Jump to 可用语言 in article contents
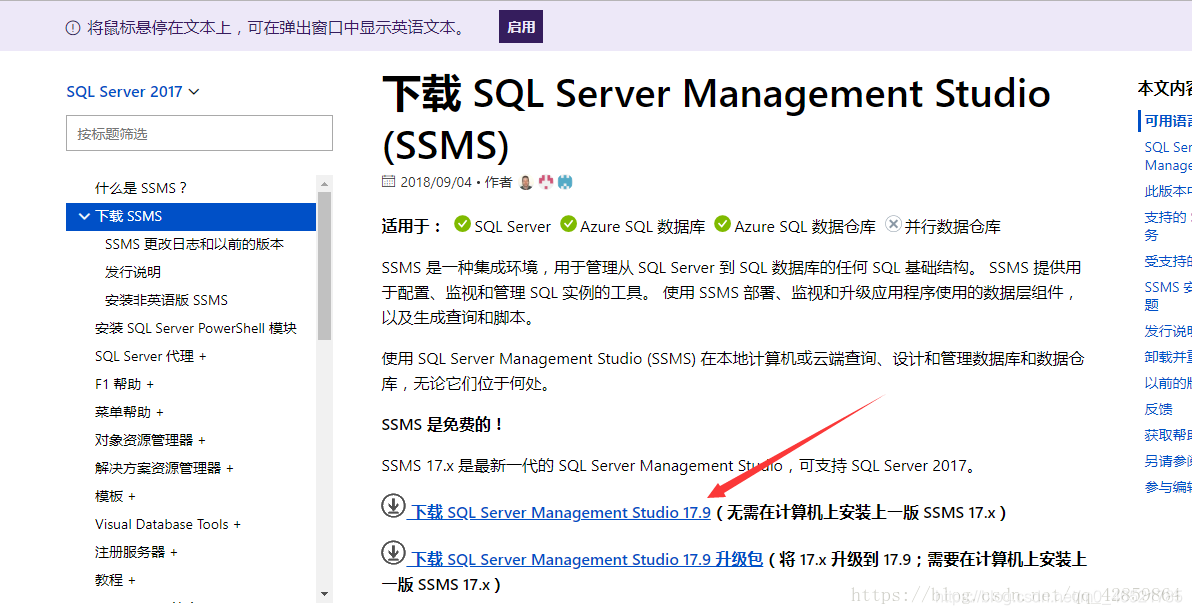Image resolution: width=1192 pixels, height=615 pixels. point(1168,122)
